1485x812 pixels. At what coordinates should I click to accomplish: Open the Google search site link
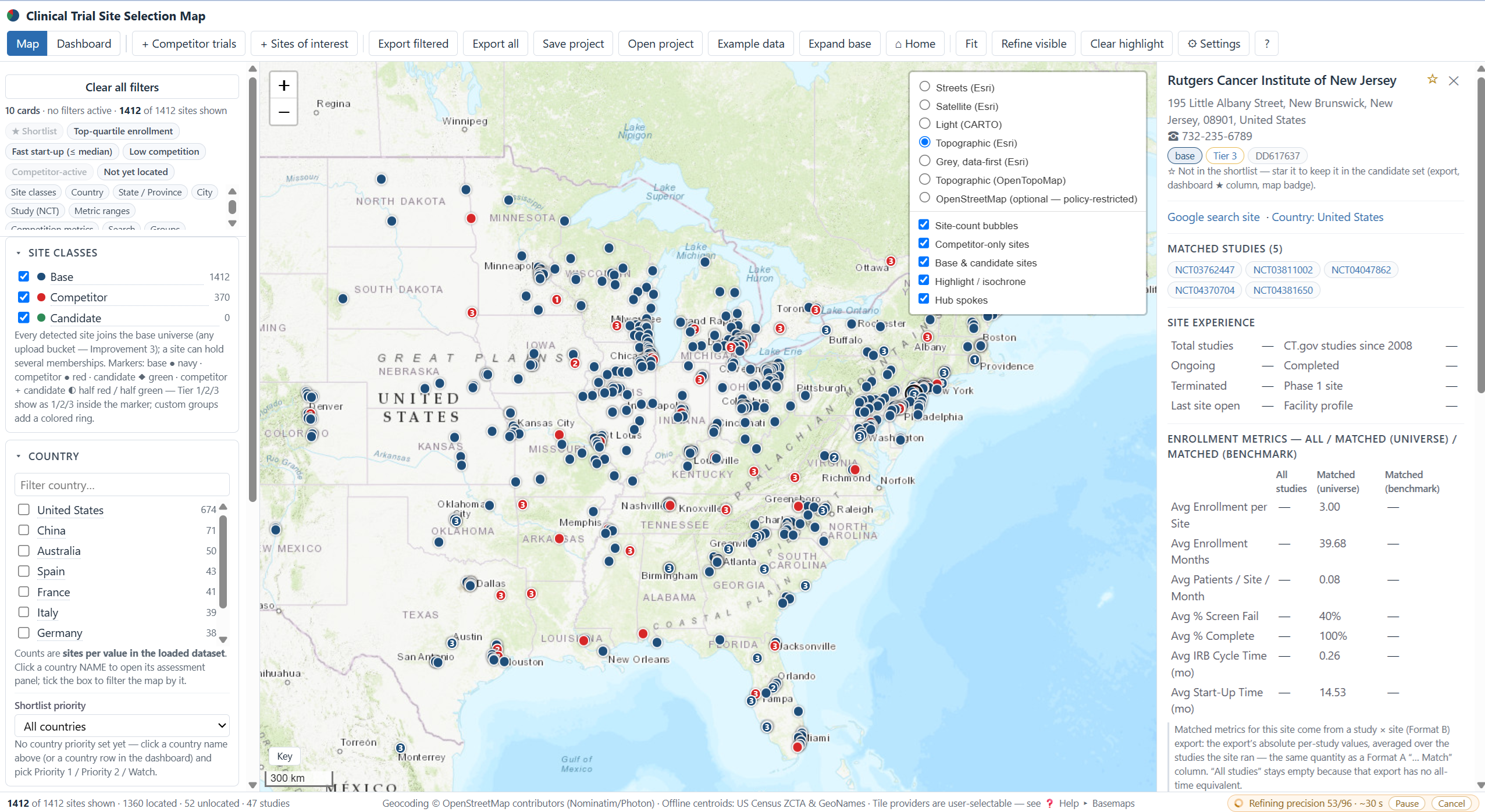(x=1213, y=217)
